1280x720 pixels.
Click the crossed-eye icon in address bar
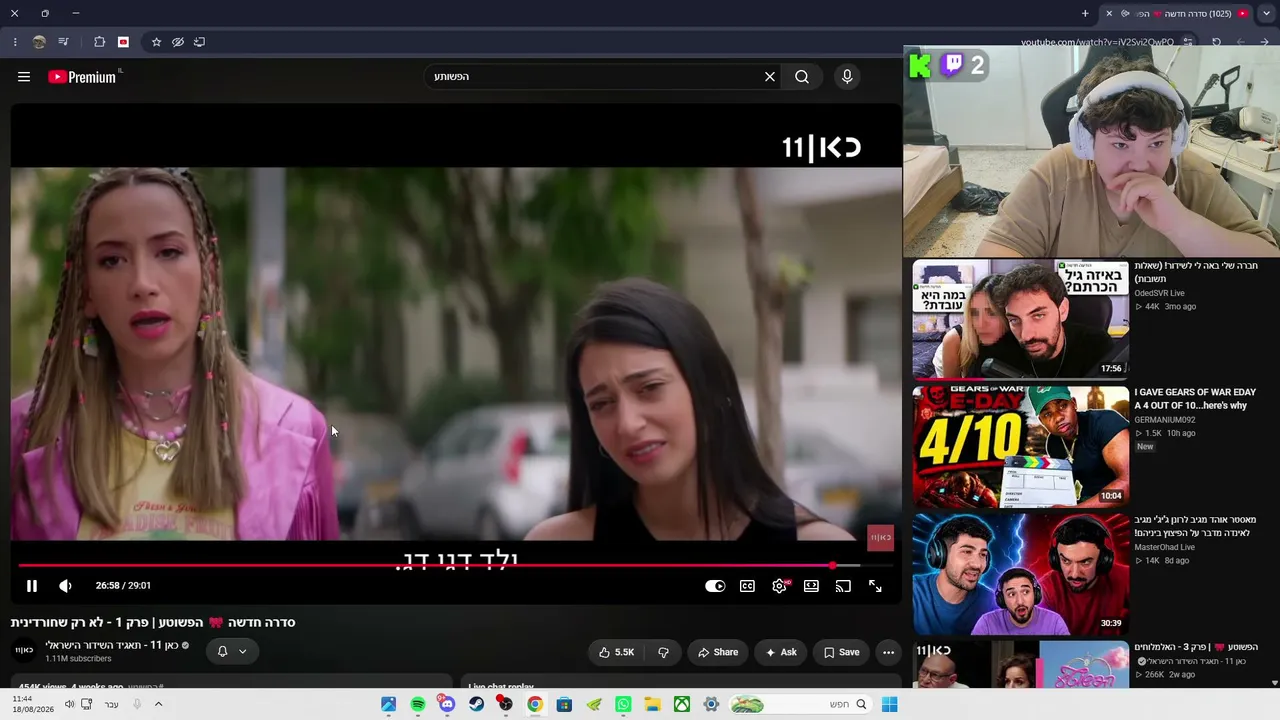pos(178,42)
